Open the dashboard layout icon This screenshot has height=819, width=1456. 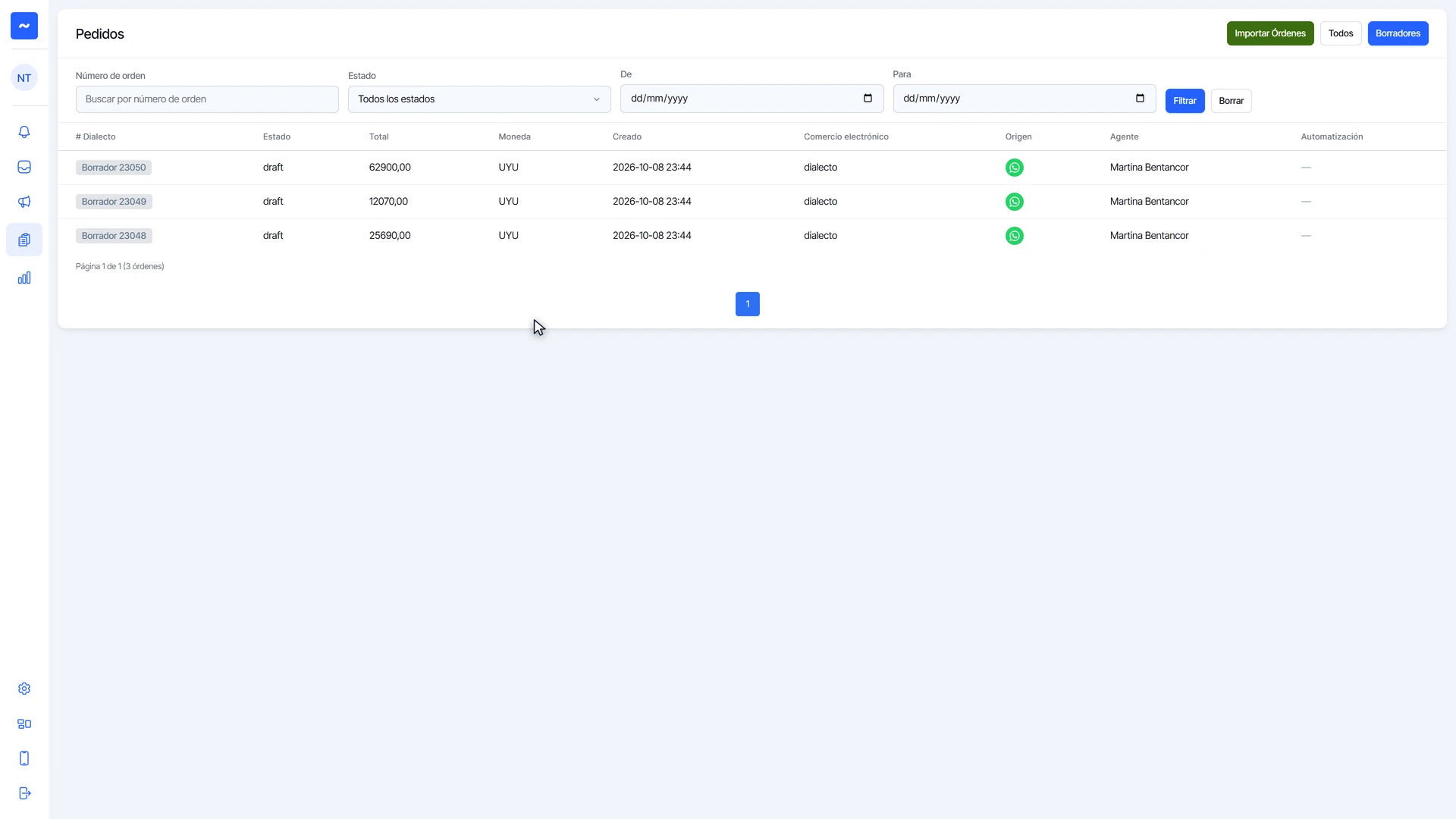24,723
